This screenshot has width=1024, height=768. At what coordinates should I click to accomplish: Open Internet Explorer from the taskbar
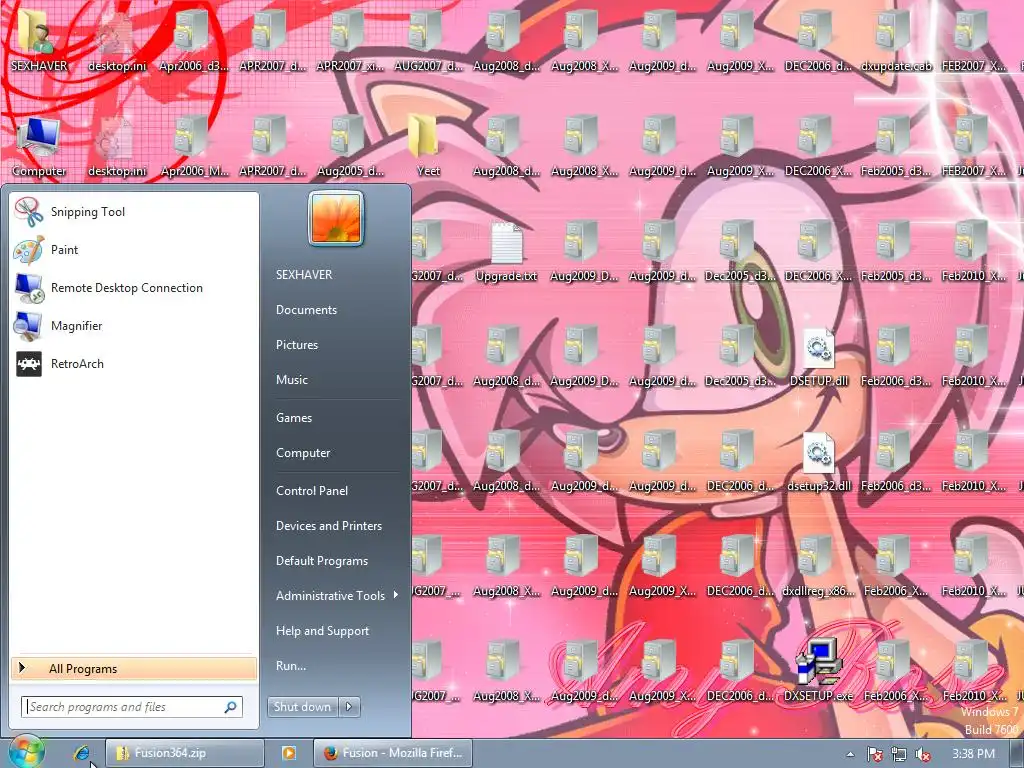(82, 753)
